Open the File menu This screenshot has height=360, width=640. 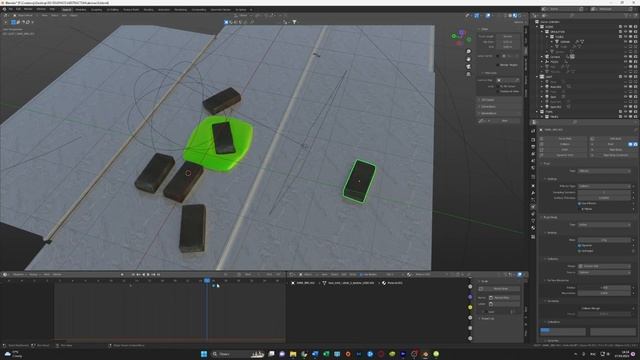point(11,9)
